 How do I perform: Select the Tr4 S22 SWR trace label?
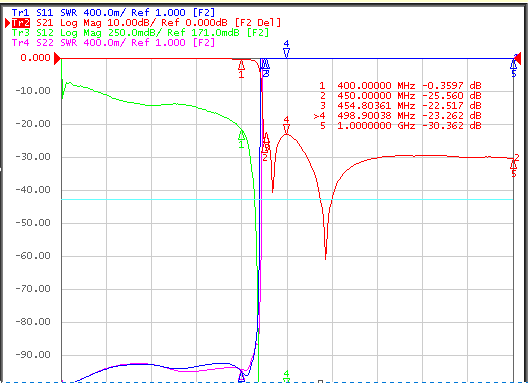tap(113, 42)
